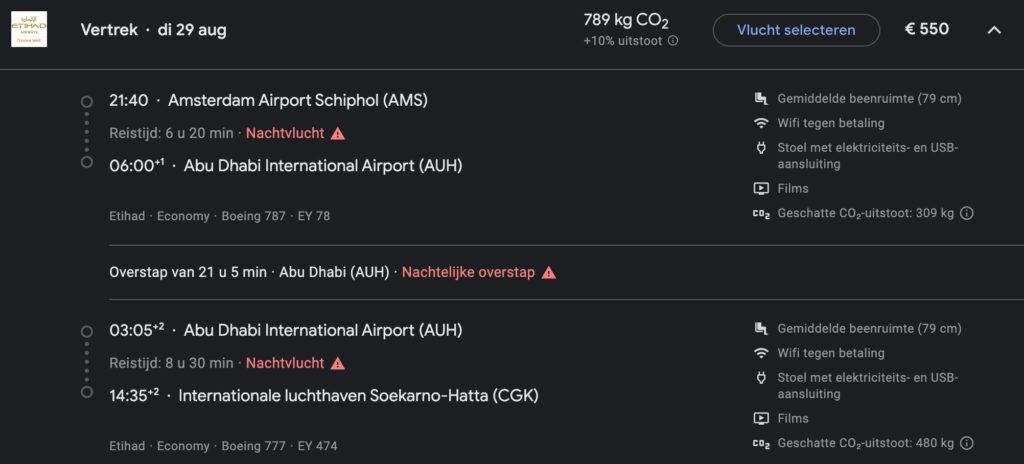Viewport: 1024px width, 464px height.
Task: Click the Films icon for flight EY 474
Action: [761, 418]
